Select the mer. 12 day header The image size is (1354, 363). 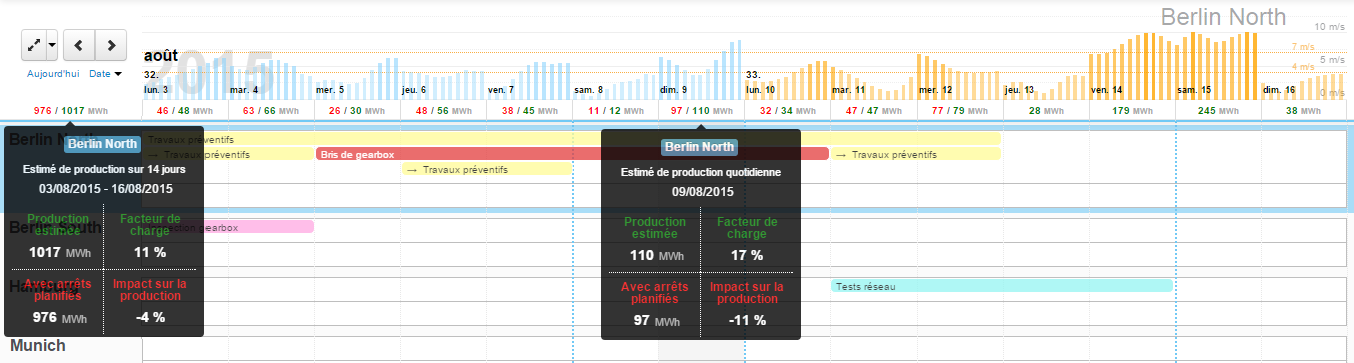coord(935,90)
